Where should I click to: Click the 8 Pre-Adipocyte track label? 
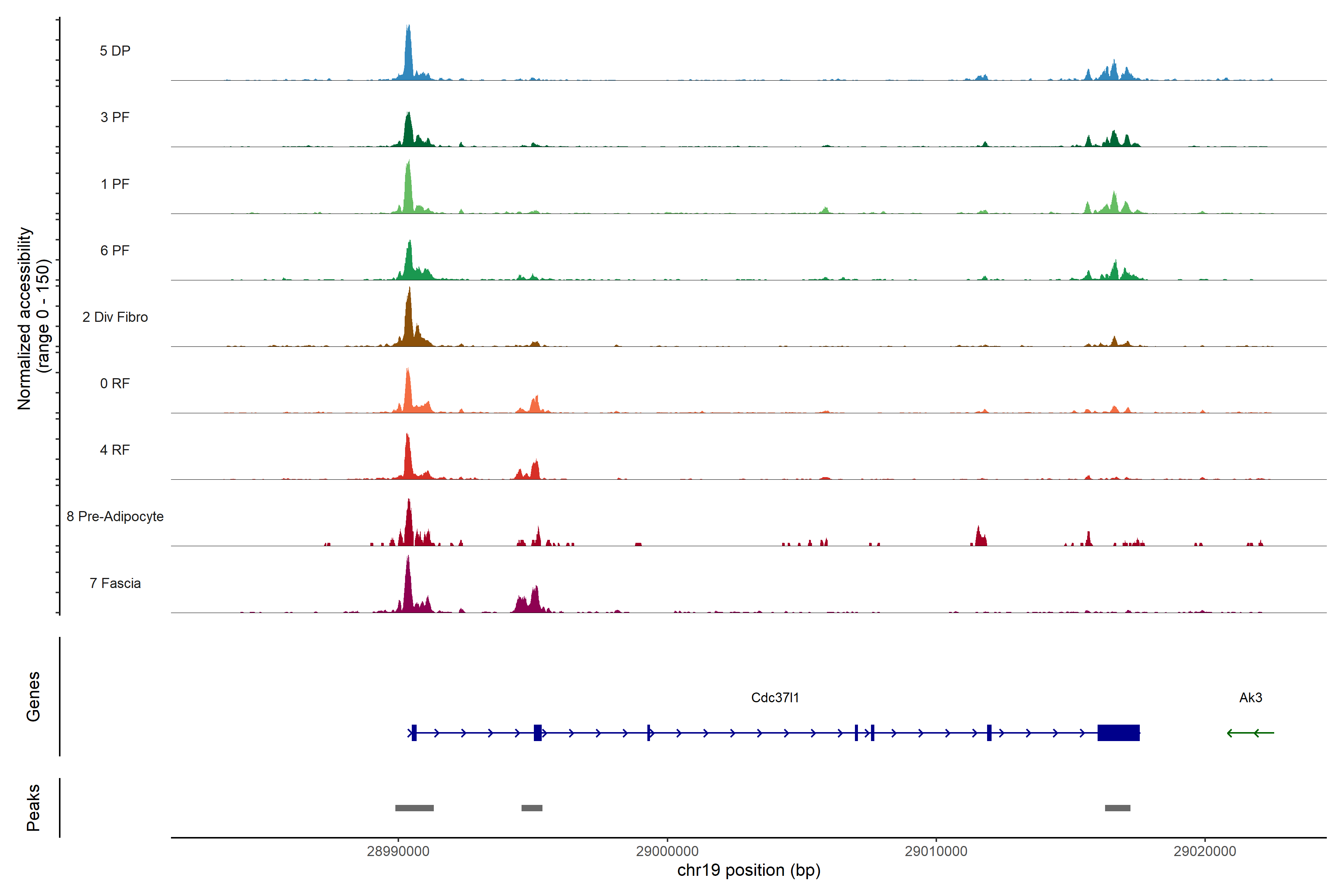pyautogui.click(x=115, y=517)
